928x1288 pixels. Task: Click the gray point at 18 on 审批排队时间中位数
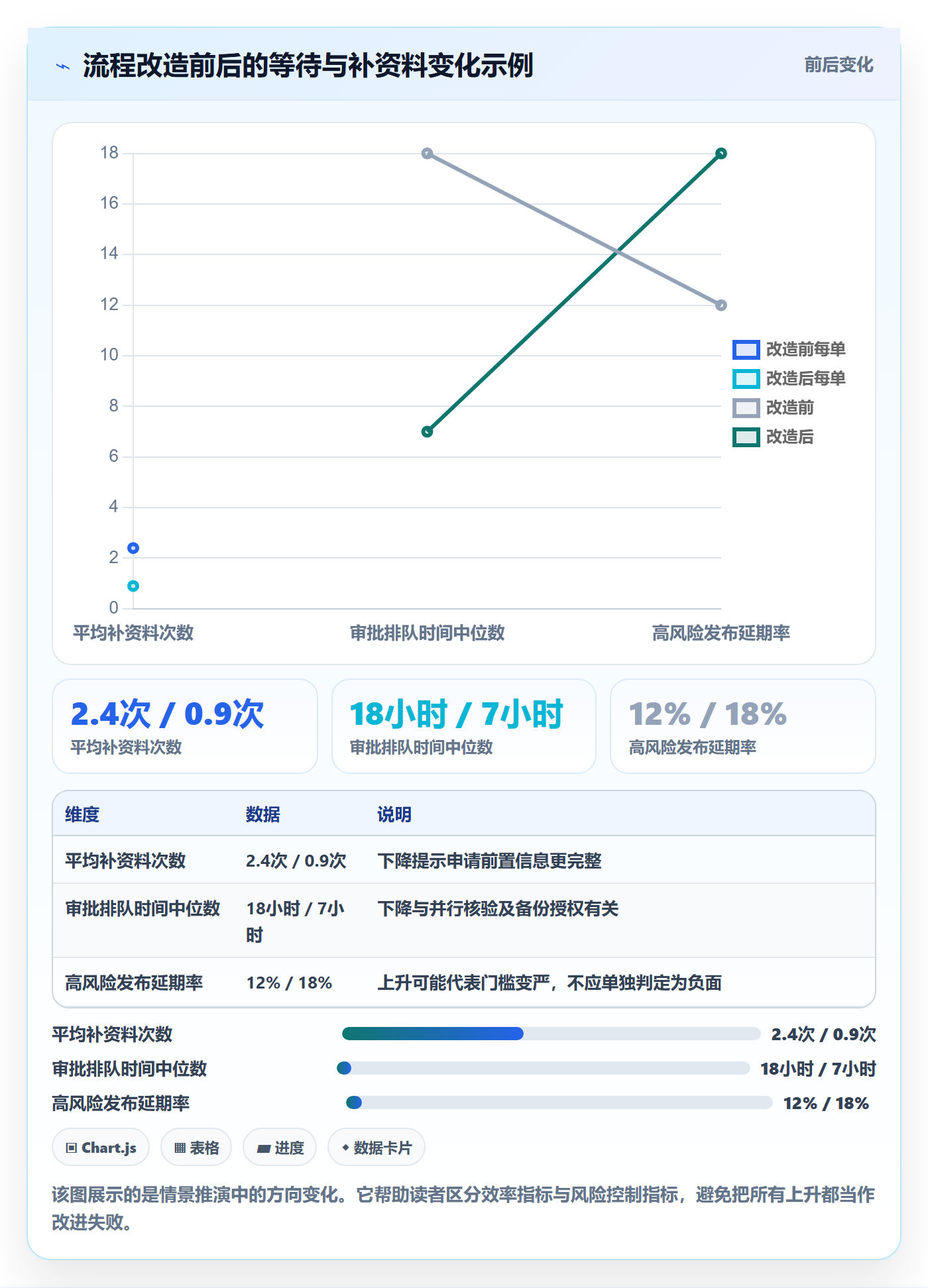428,154
